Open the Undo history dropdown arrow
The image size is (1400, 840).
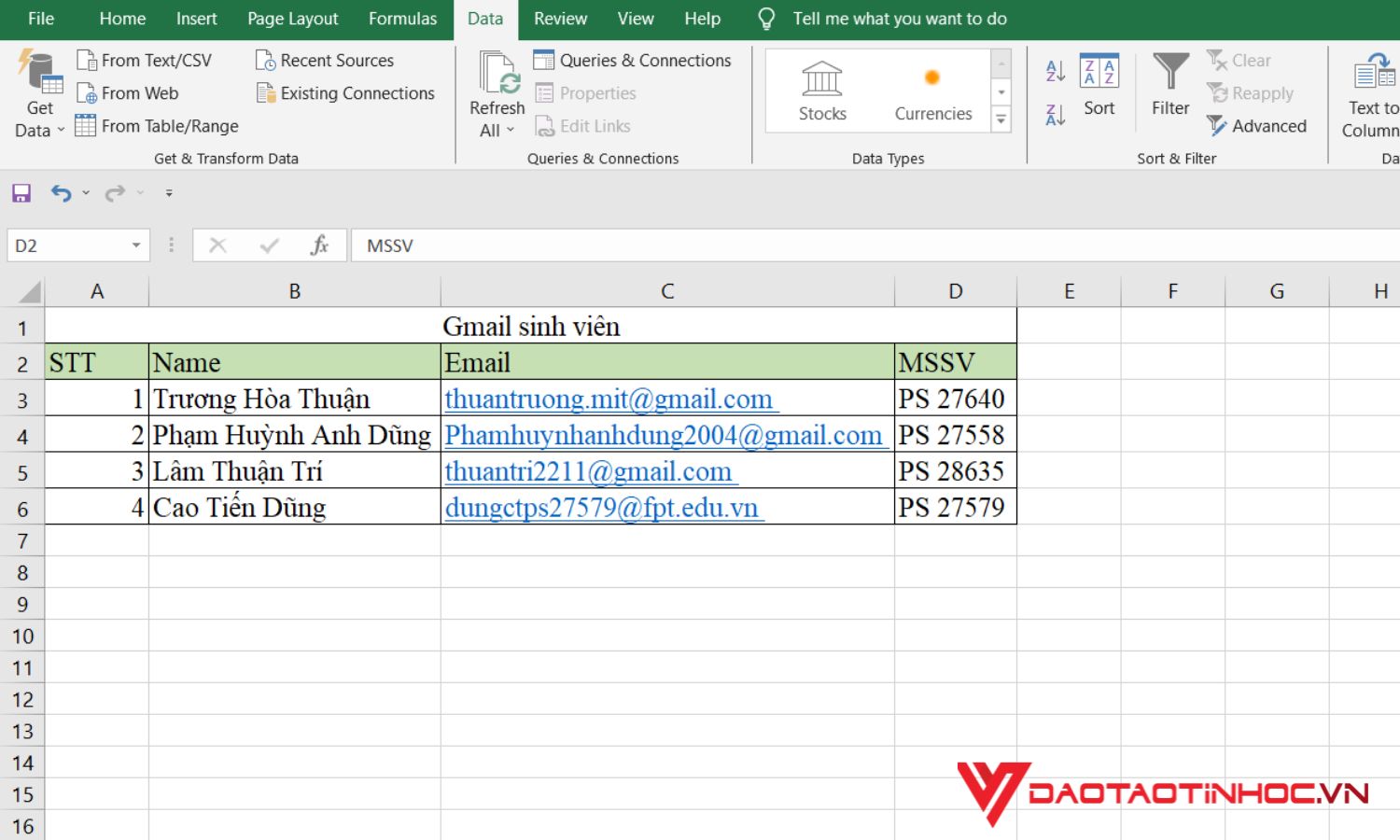[86, 193]
